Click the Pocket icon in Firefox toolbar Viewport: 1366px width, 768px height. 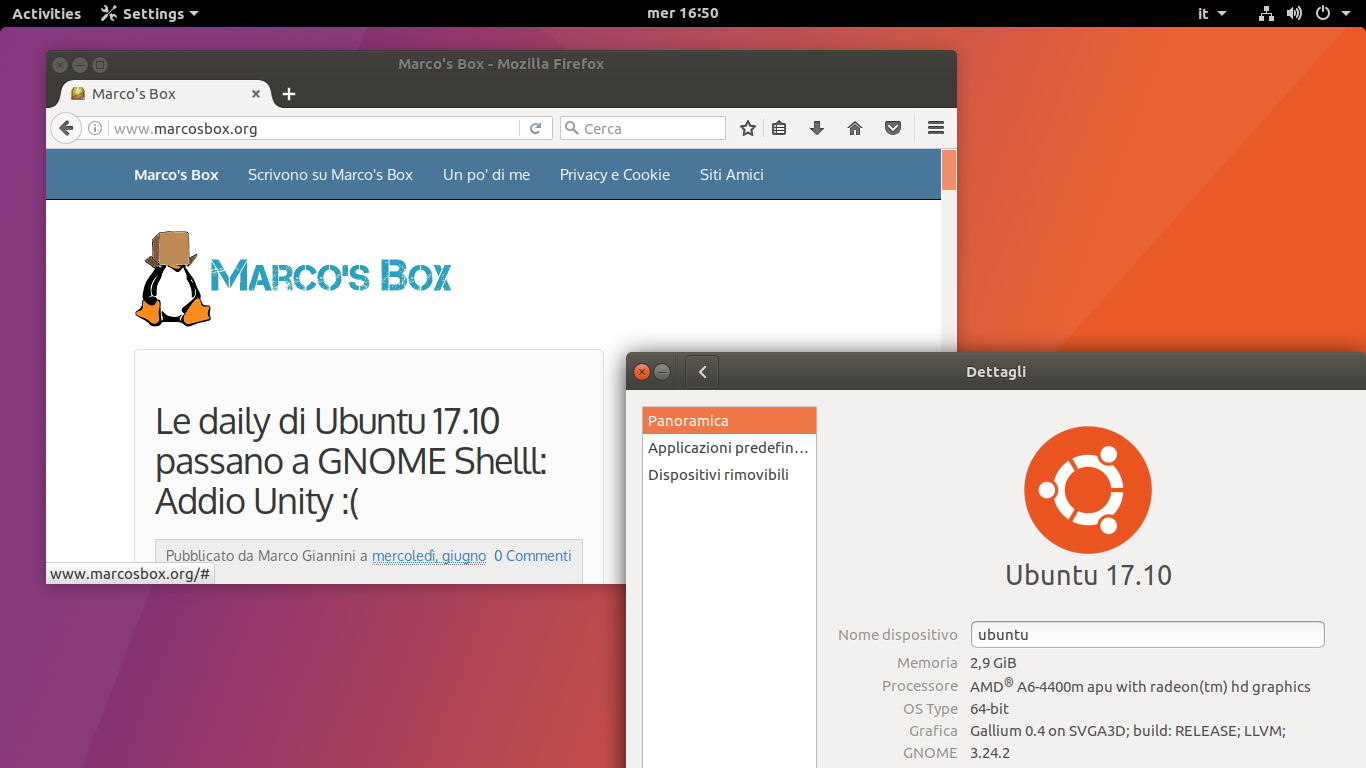(893, 128)
